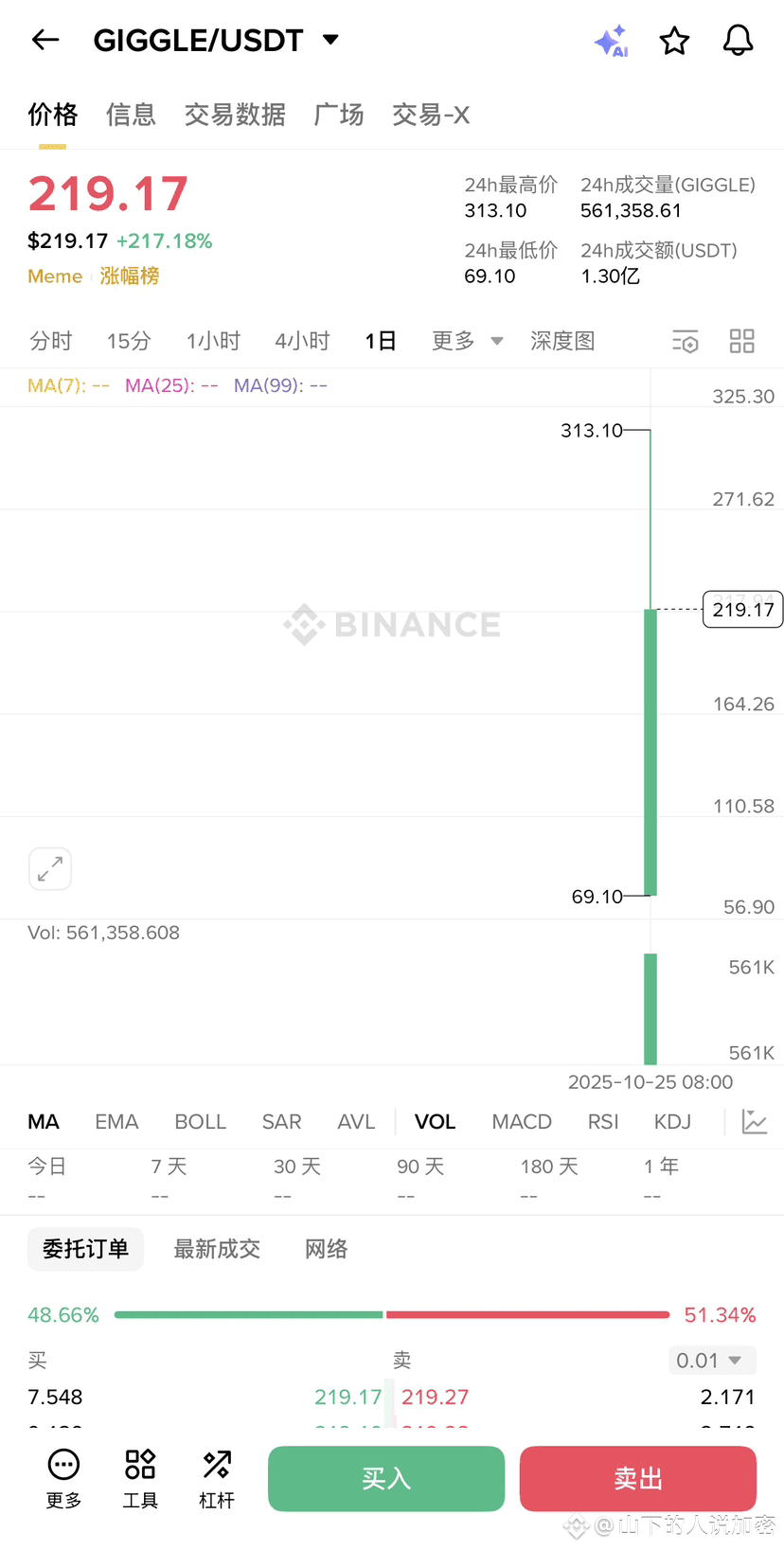Open the AI assistant sparkle icon
The image size is (784, 1550).
click(611, 41)
